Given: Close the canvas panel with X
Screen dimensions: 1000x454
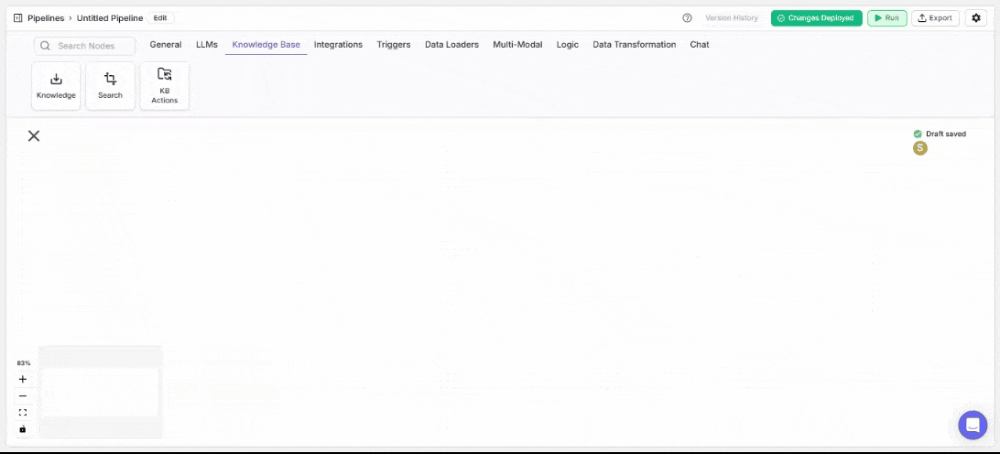Looking at the screenshot, I should [x=34, y=136].
